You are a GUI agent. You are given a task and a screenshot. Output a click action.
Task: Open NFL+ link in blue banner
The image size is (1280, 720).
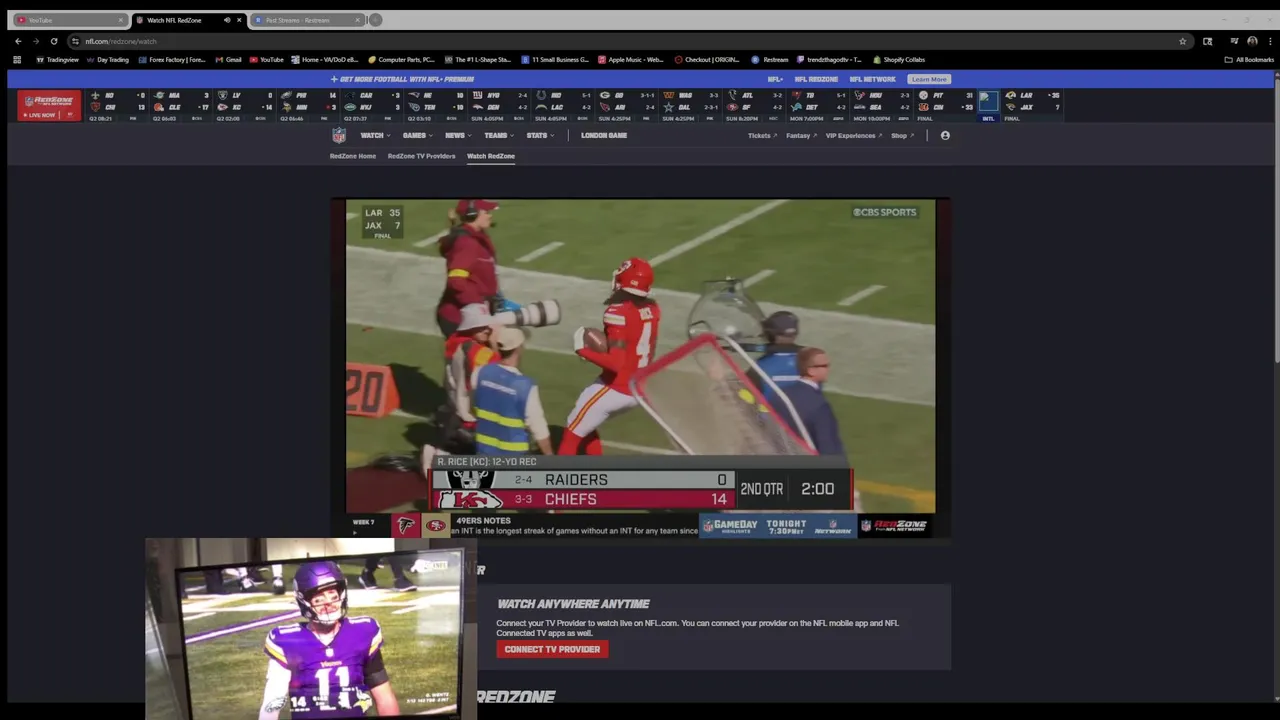[776, 79]
